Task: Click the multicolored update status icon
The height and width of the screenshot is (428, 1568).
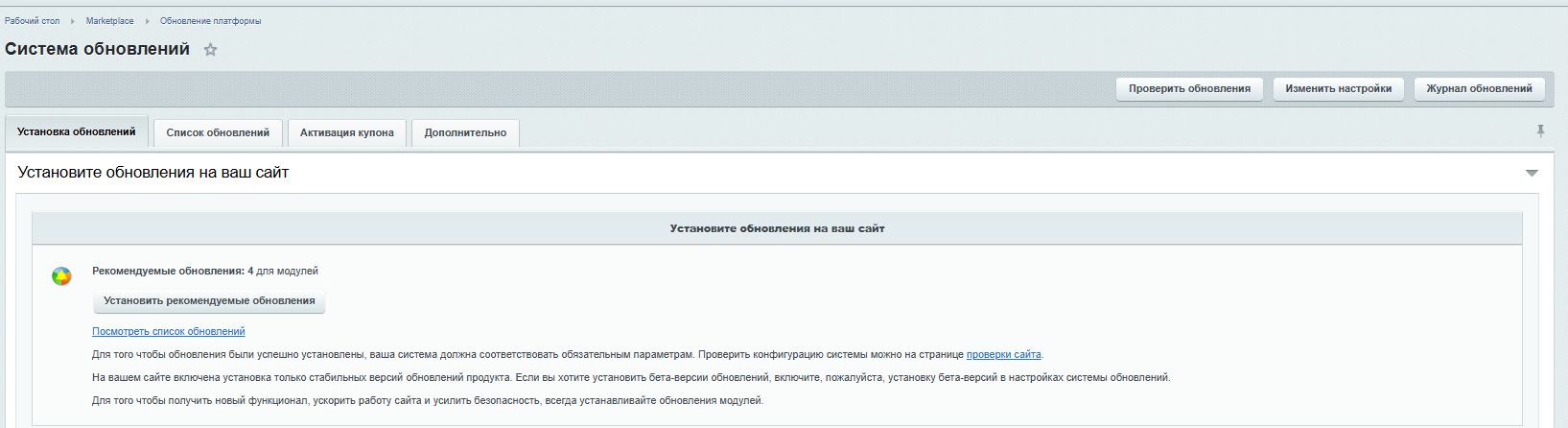Action: (61, 276)
